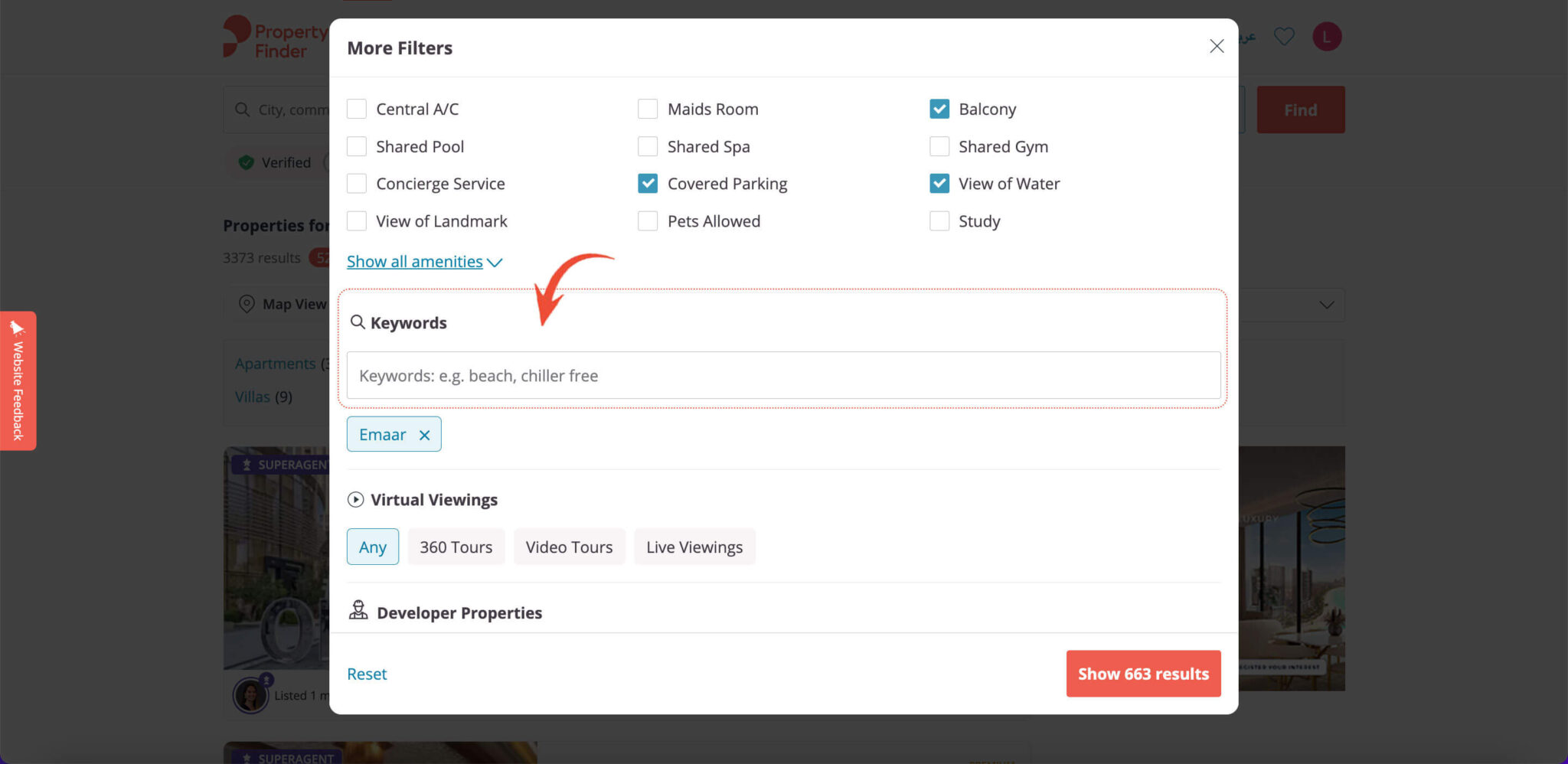1568x764 pixels.
Task: Remove the Emaar keyword tag
Action: (424, 435)
